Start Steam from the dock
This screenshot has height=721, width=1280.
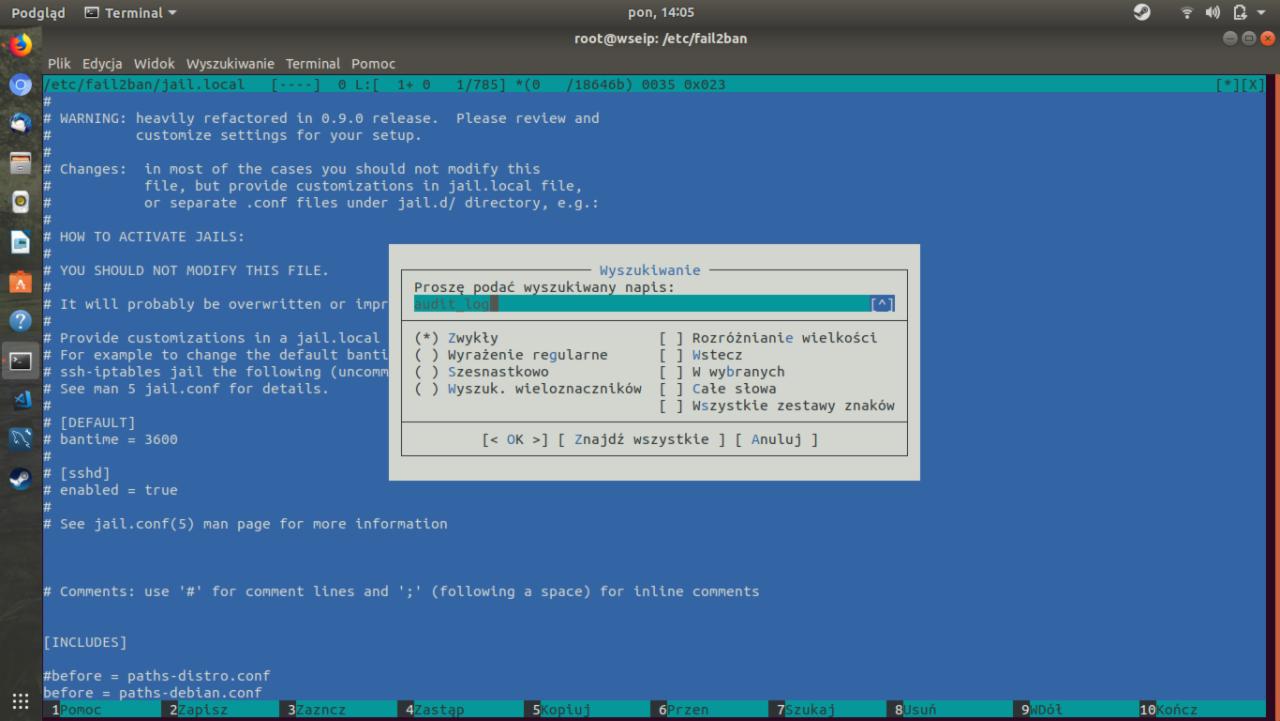tap(19, 478)
